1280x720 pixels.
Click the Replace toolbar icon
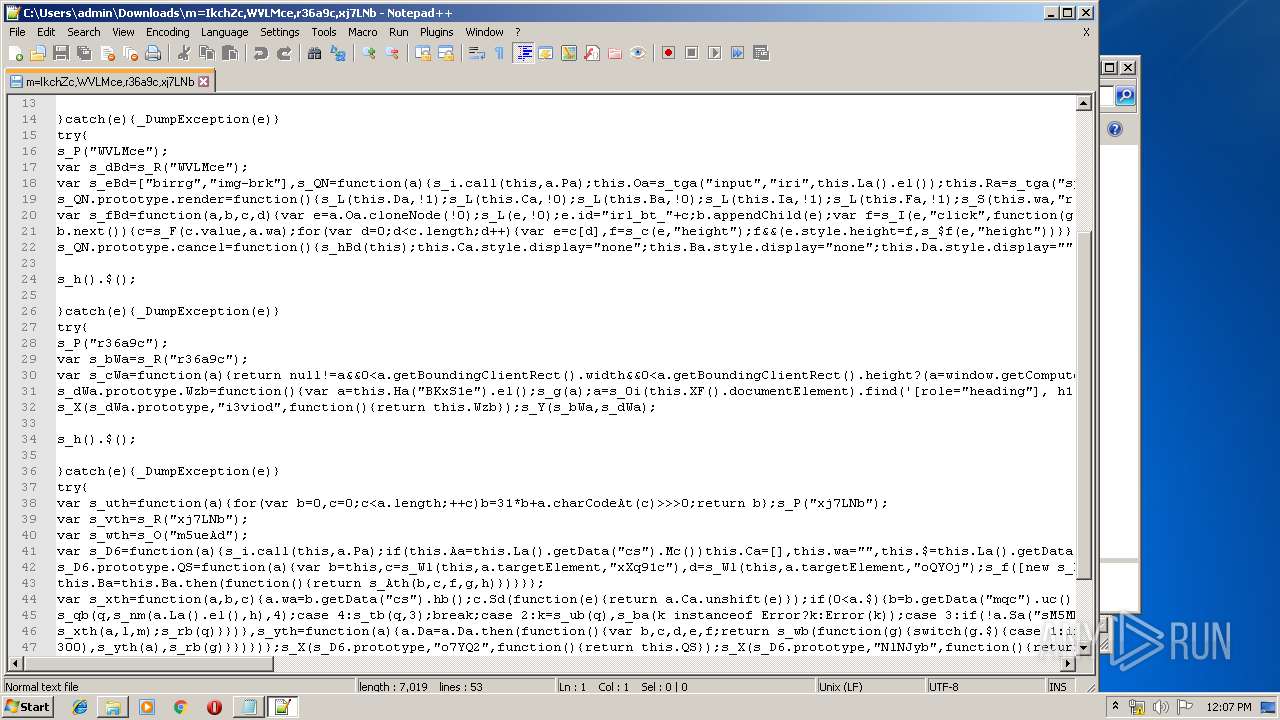(337, 53)
